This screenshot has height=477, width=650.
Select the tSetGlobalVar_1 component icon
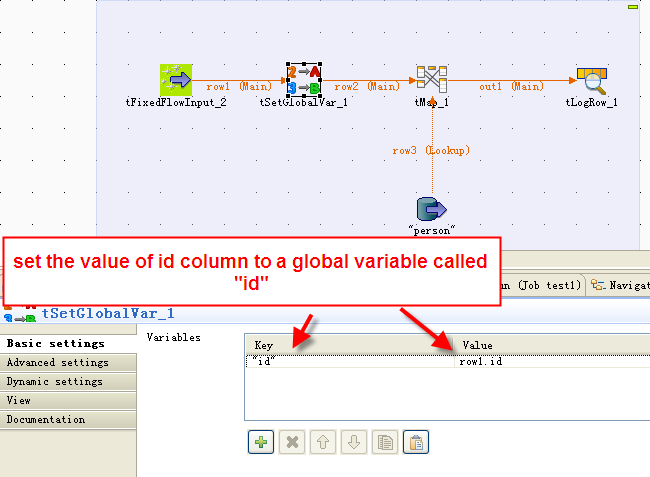304,80
